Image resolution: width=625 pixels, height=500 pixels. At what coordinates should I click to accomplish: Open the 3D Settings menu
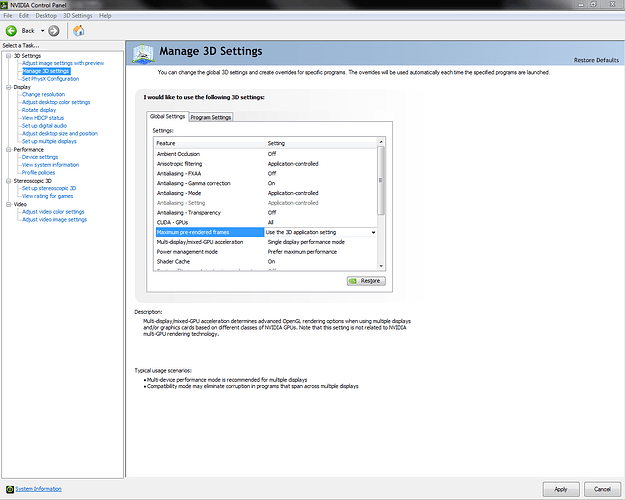coord(78,16)
